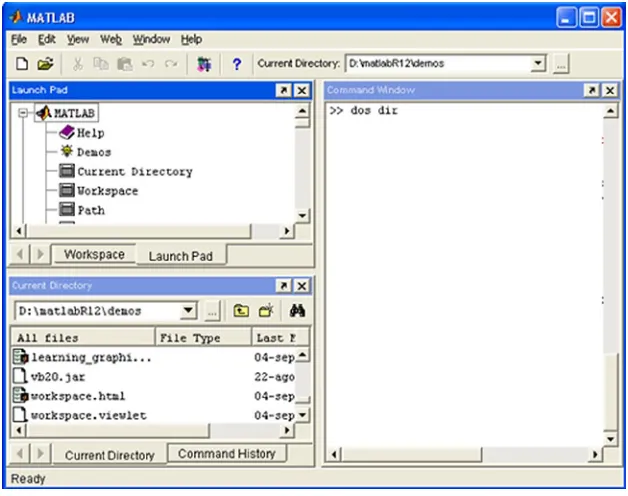
Task: Open Simulink library browser icon
Action: click(204, 64)
